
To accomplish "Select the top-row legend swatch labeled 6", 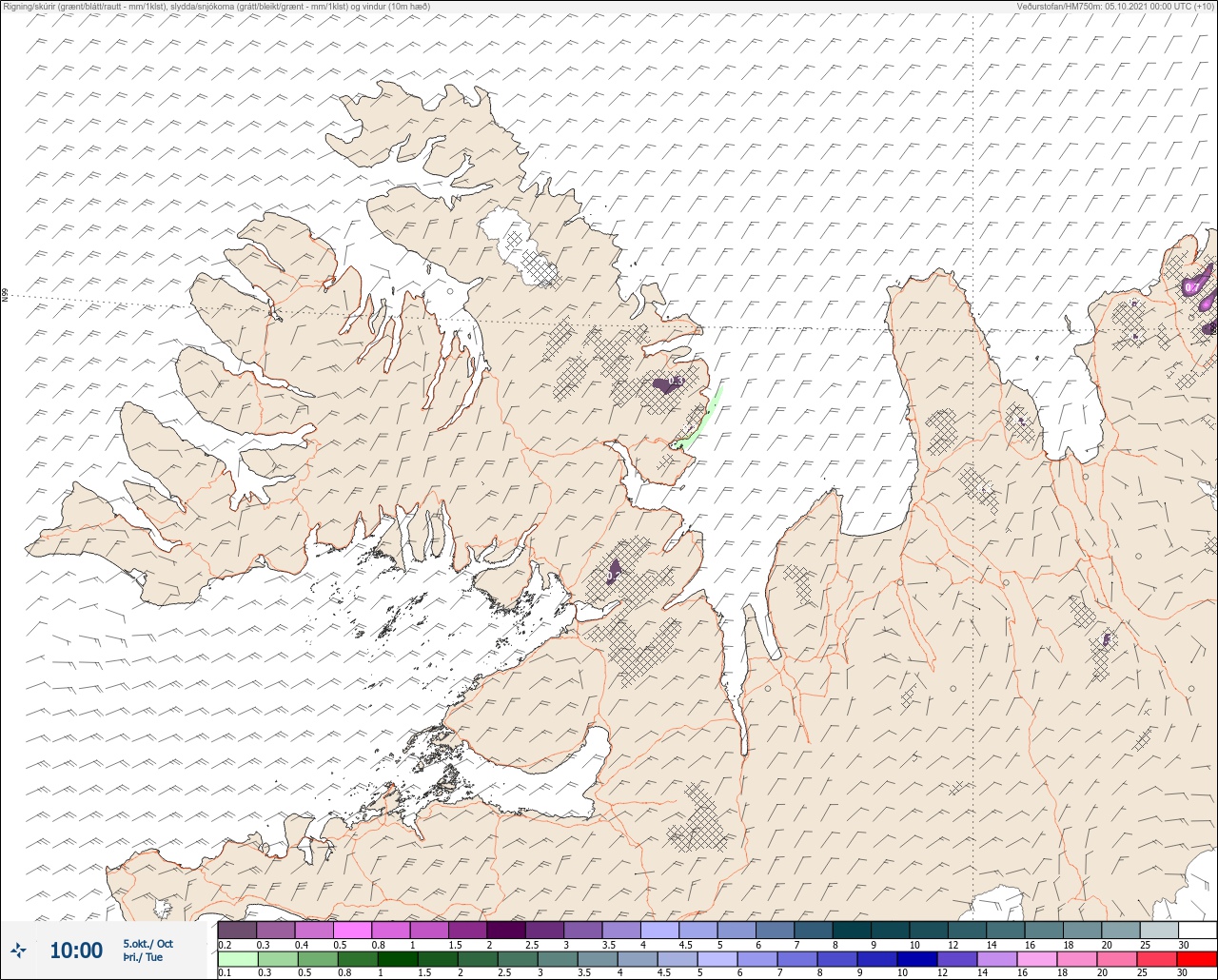I will click(775, 930).
